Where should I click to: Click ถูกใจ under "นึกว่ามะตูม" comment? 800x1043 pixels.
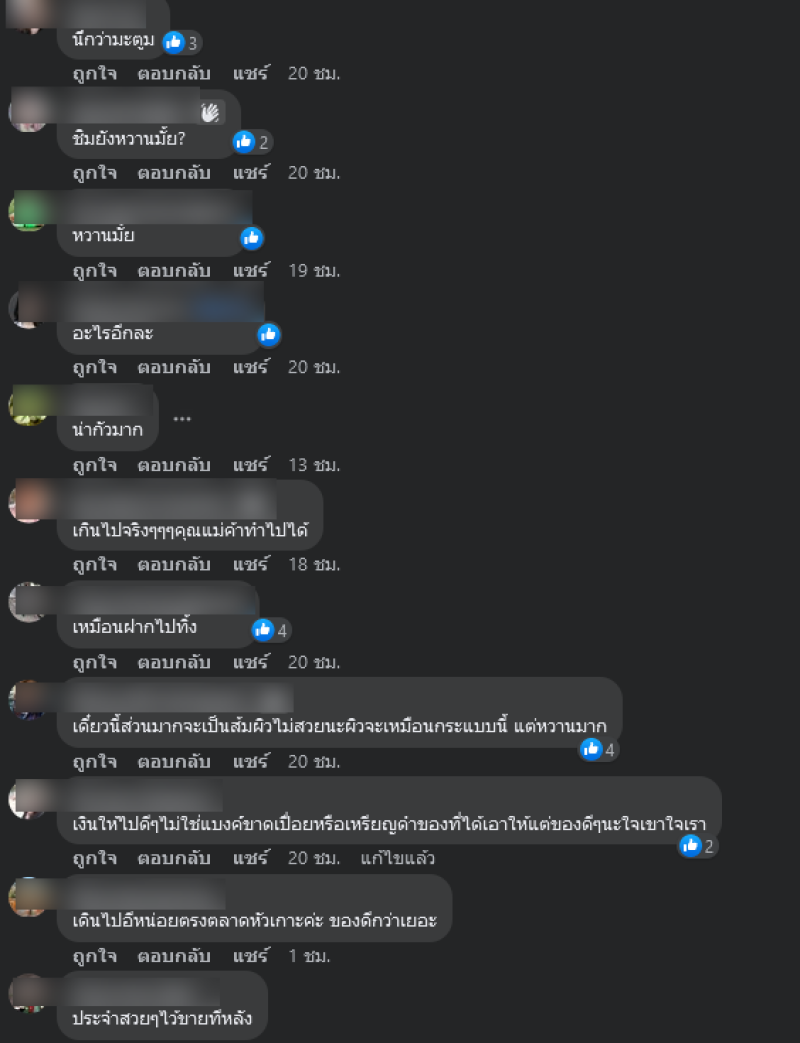[94, 73]
